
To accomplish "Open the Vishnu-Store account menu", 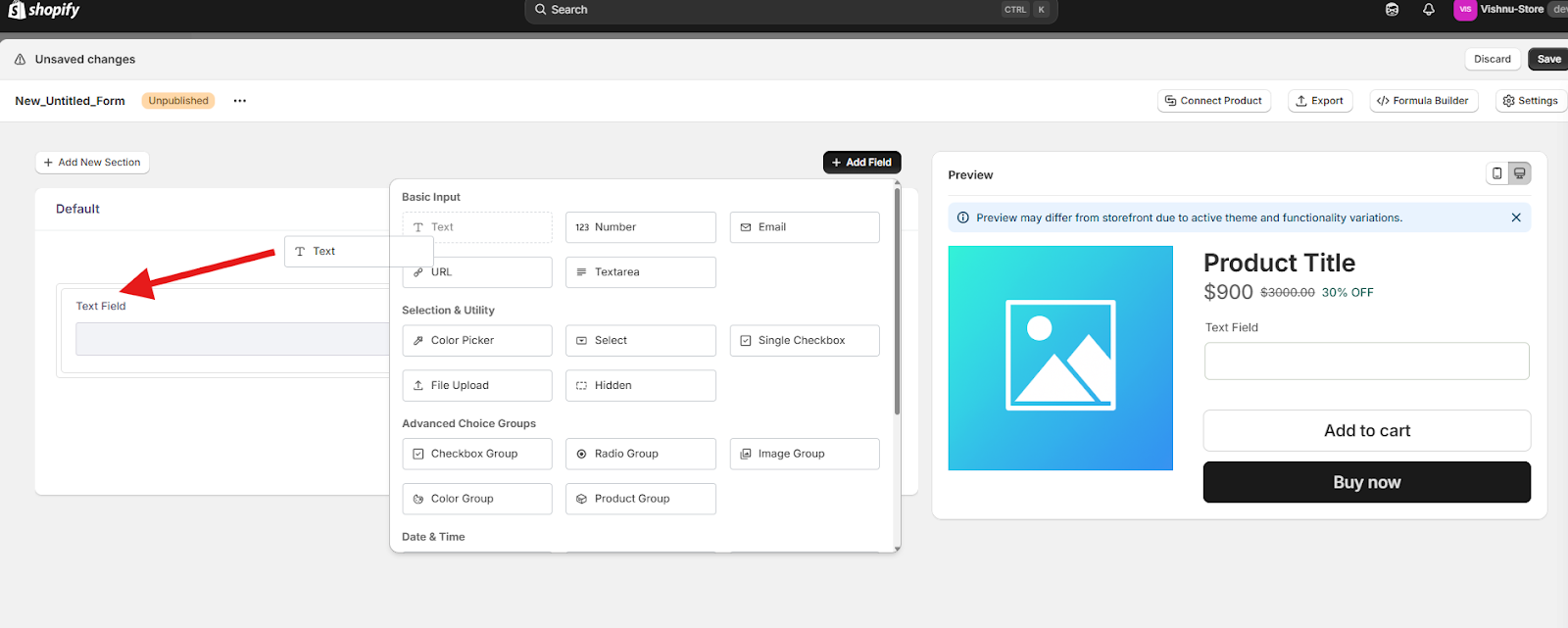I will point(1509,10).
